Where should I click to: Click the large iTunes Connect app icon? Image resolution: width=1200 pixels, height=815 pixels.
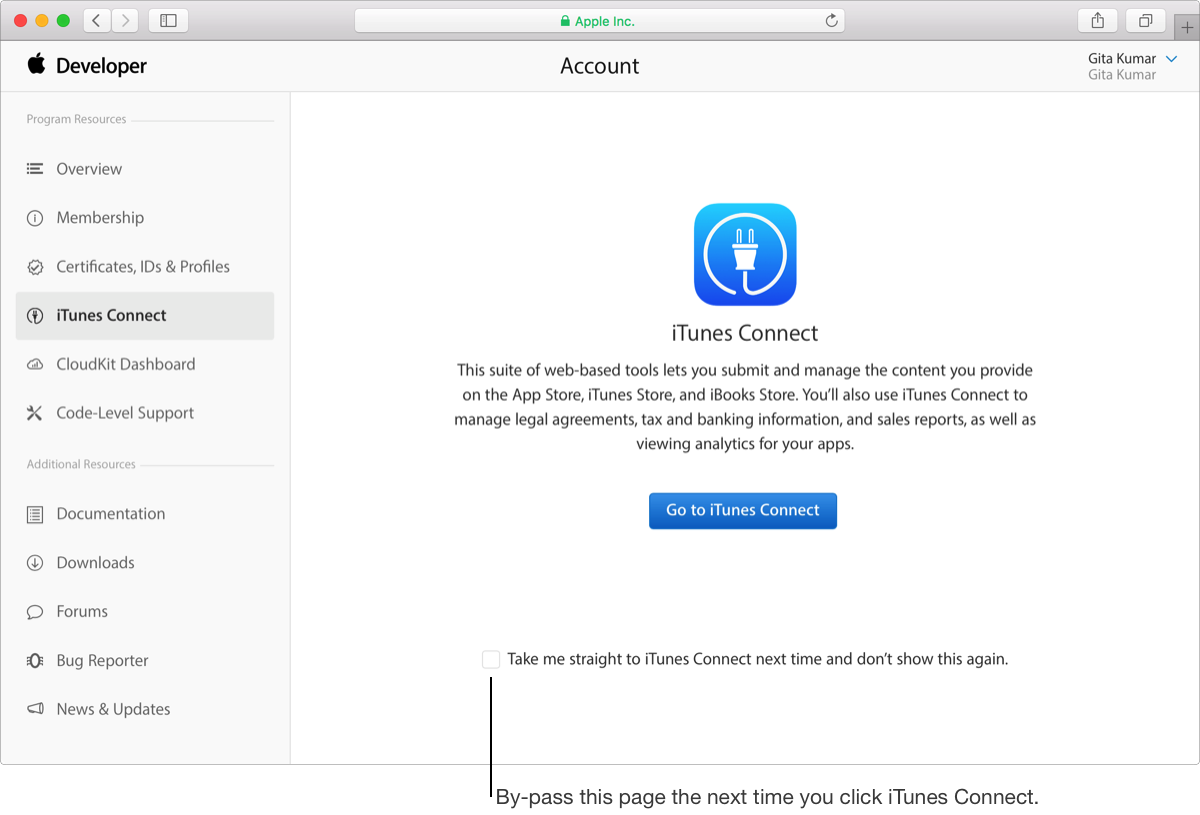tap(745, 254)
